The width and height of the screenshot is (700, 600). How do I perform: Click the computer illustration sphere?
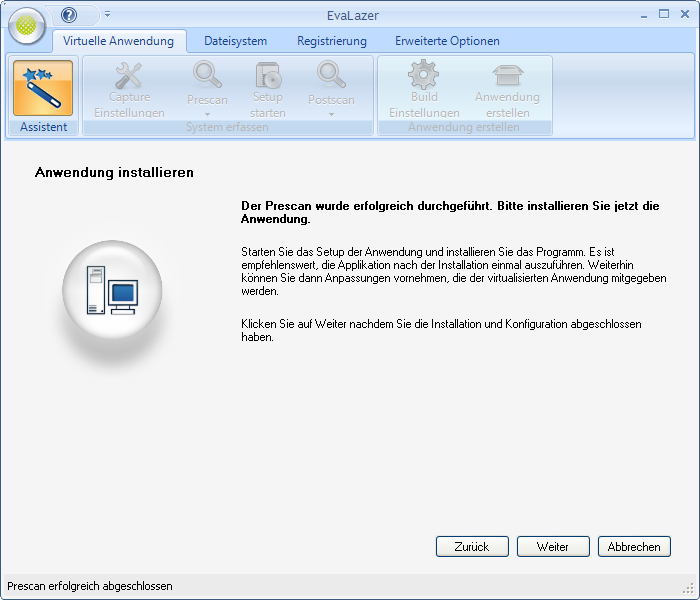[112, 290]
